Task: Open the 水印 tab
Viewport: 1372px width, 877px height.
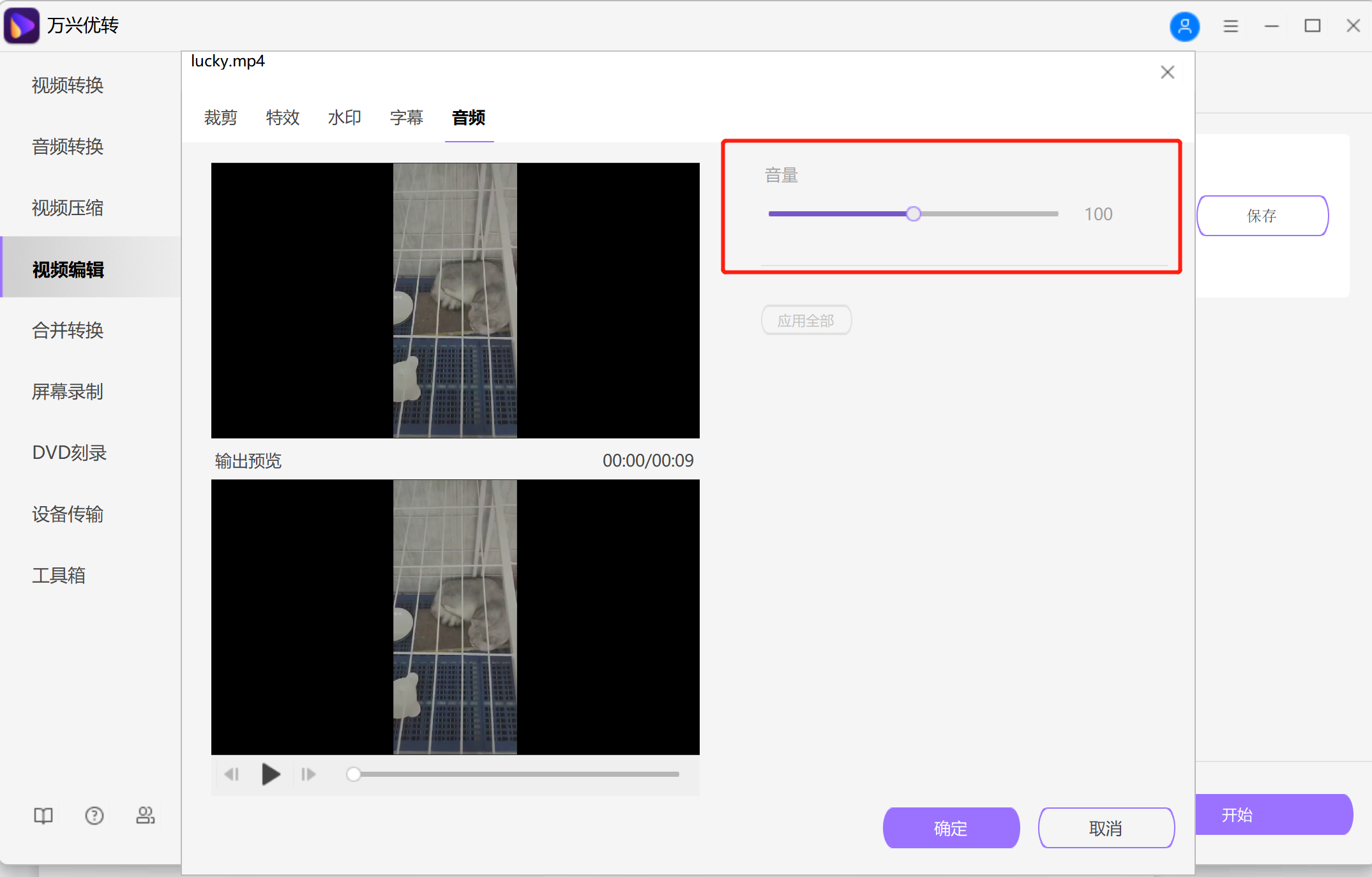Action: (344, 117)
